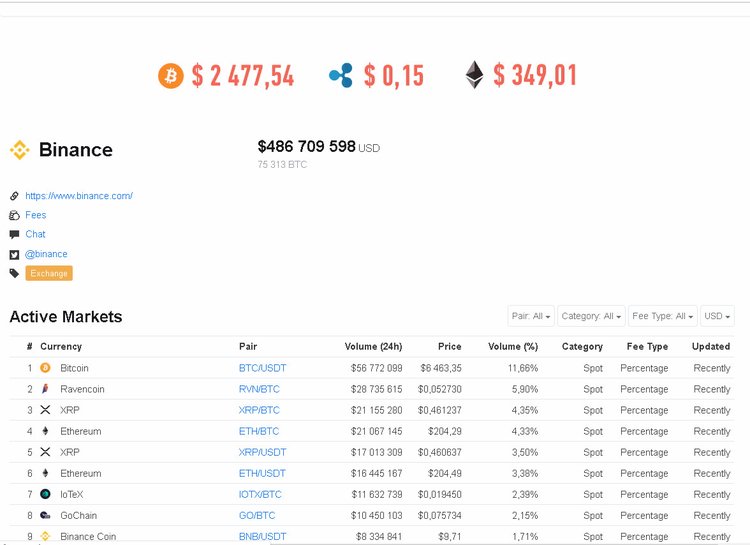Open the Fee Type: All dropdown
Viewport: 750px width, 545px height.
[662, 316]
